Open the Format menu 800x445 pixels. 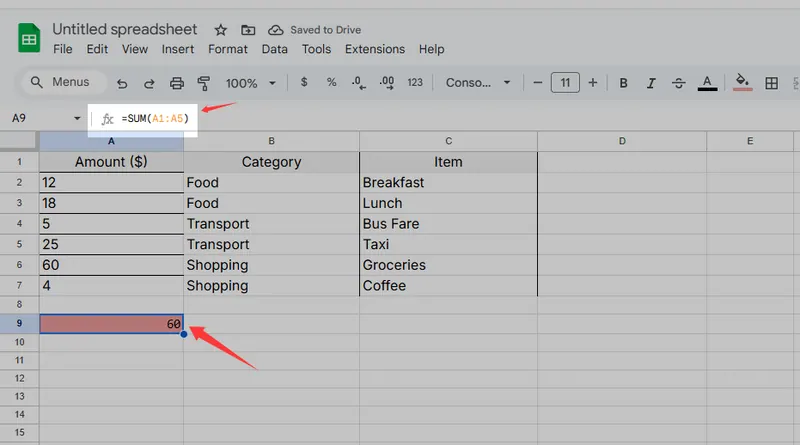[x=228, y=49]
